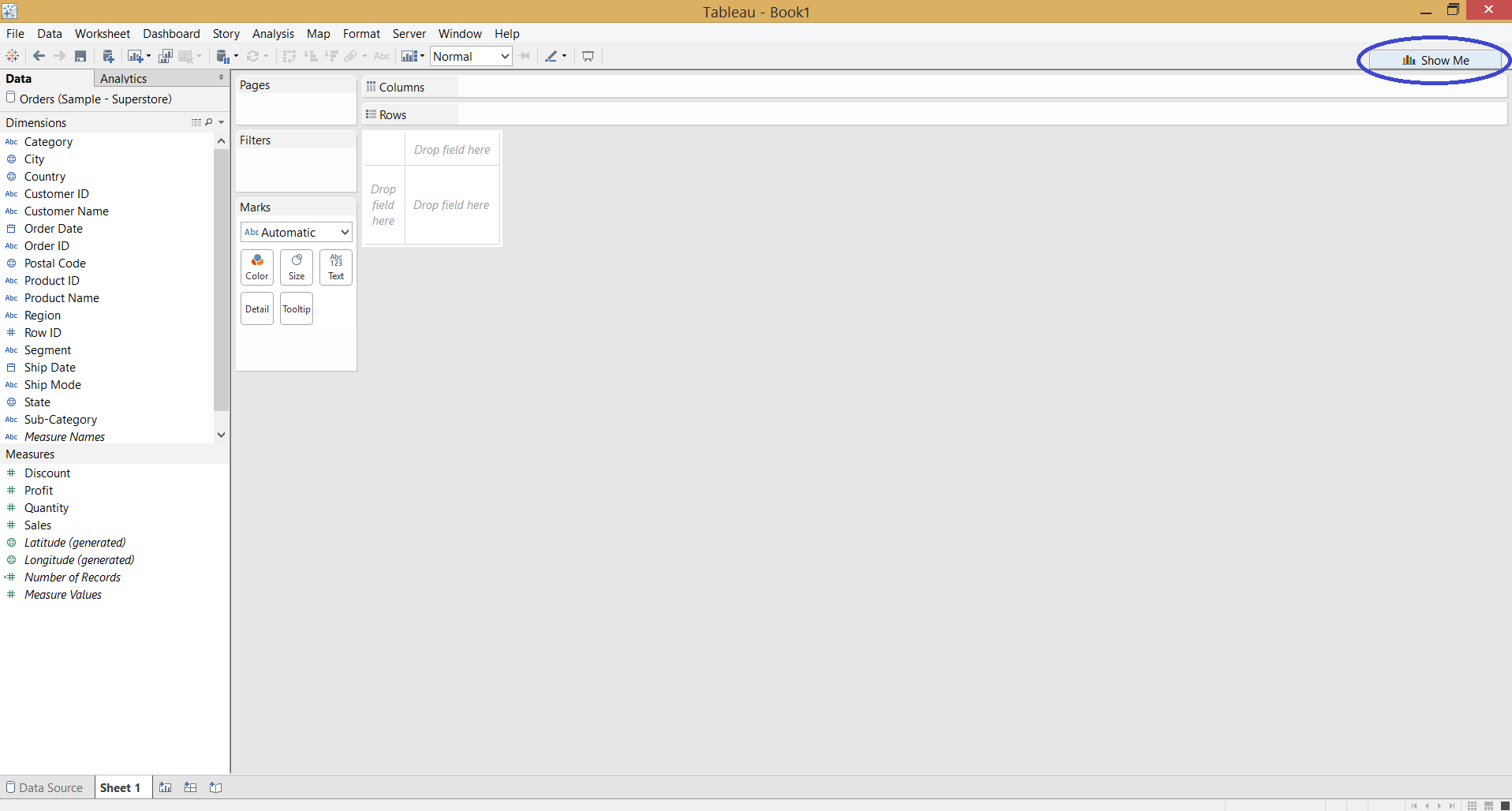Viewport: 1512px width, 811px height.
Task: Click the Redo forward arrow
Action: tap(59, 56)
